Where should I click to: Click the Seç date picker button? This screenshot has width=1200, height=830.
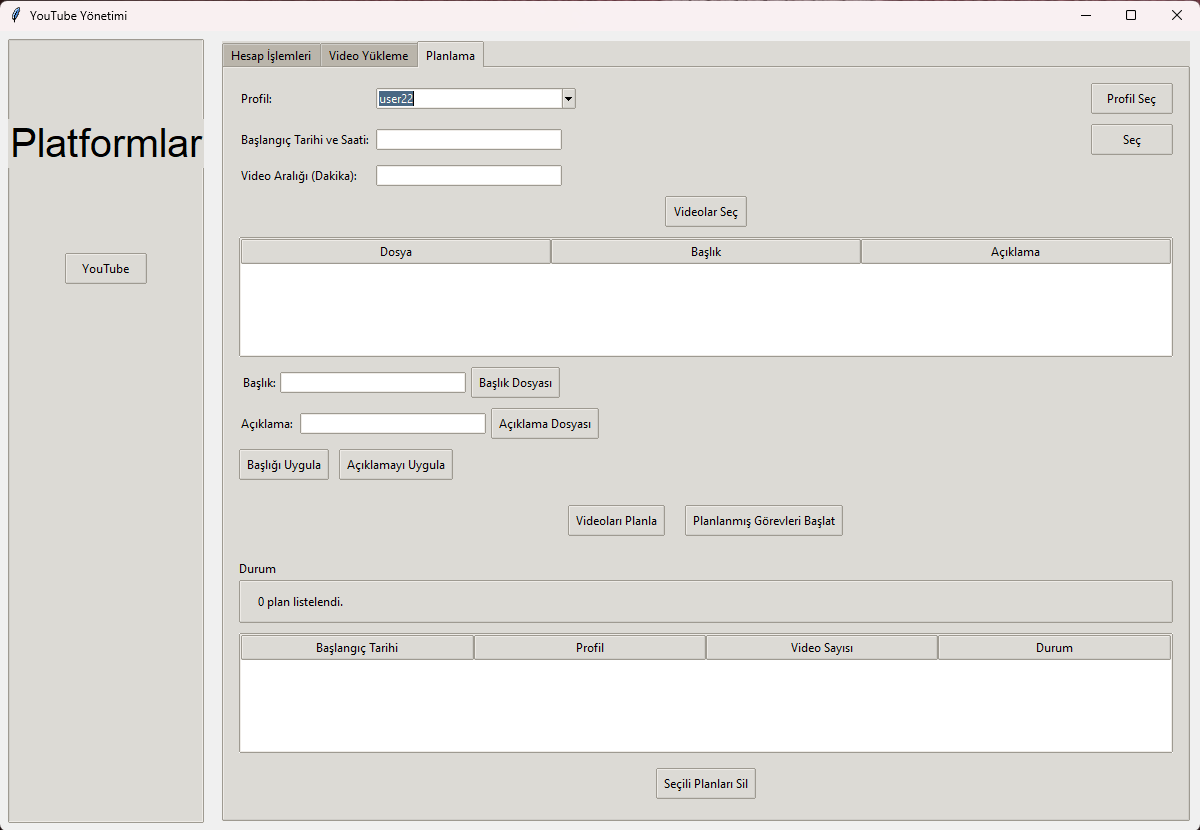1131,140
